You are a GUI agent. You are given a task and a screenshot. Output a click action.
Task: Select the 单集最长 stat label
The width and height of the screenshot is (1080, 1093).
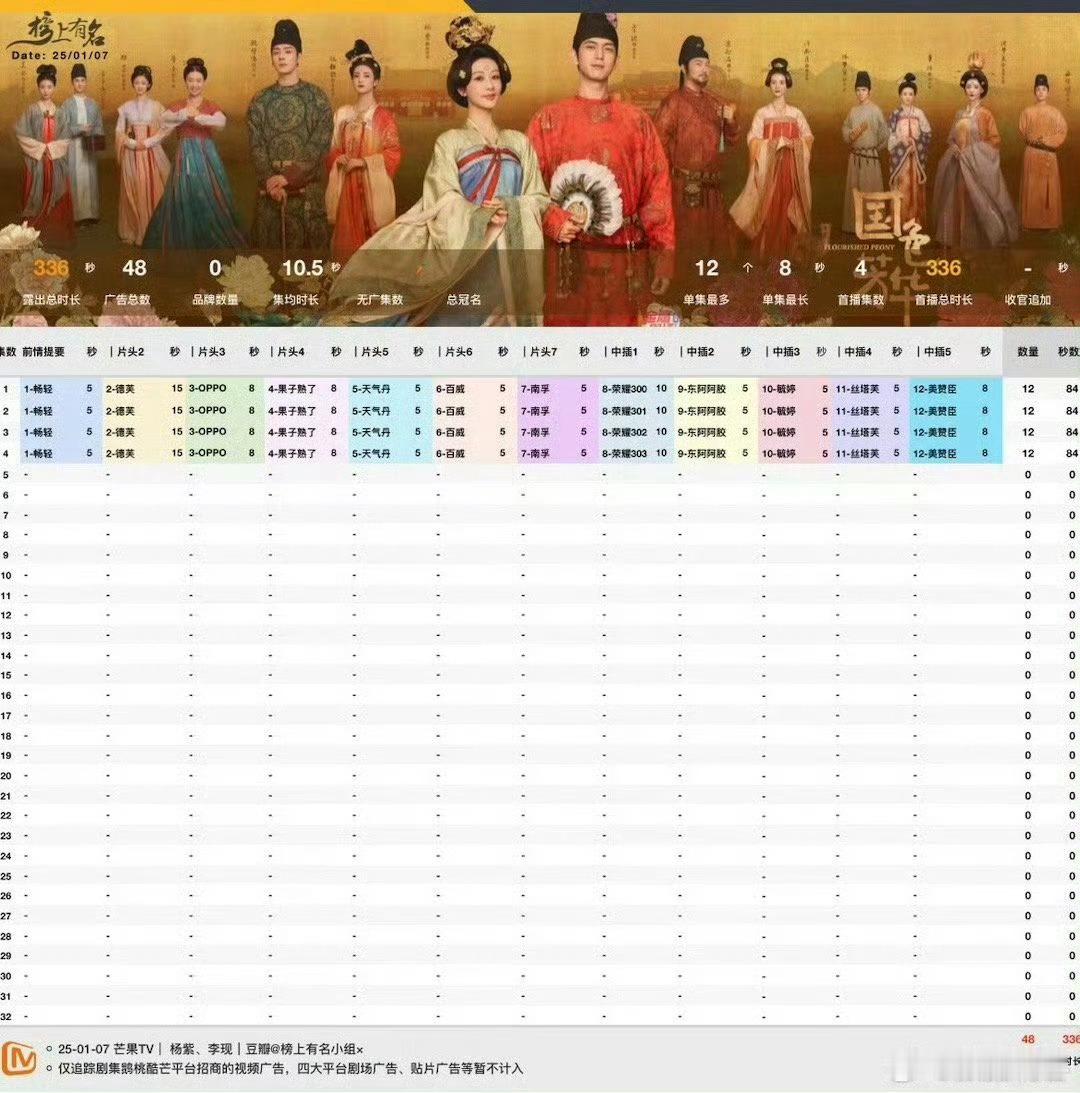(x=785, y=300)
